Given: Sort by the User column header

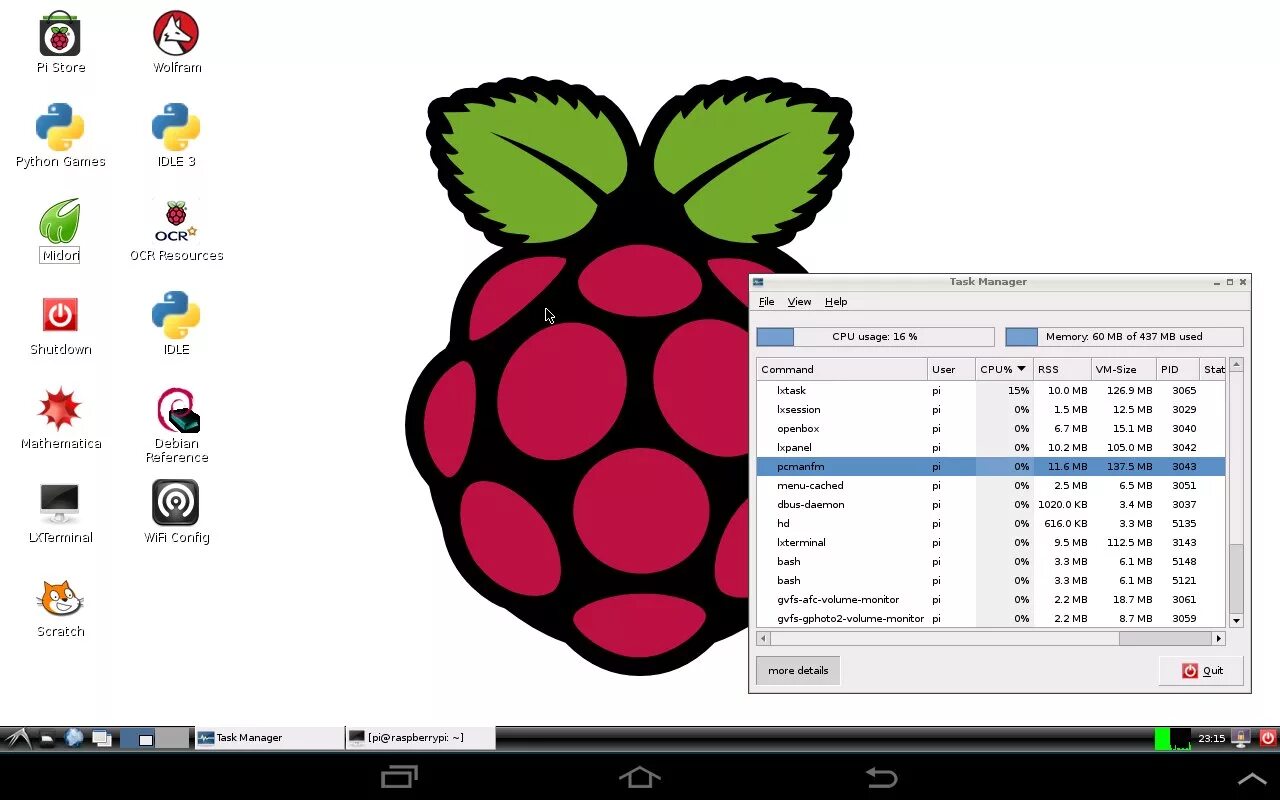Looking at the screenshot, I should coord(951,369).
